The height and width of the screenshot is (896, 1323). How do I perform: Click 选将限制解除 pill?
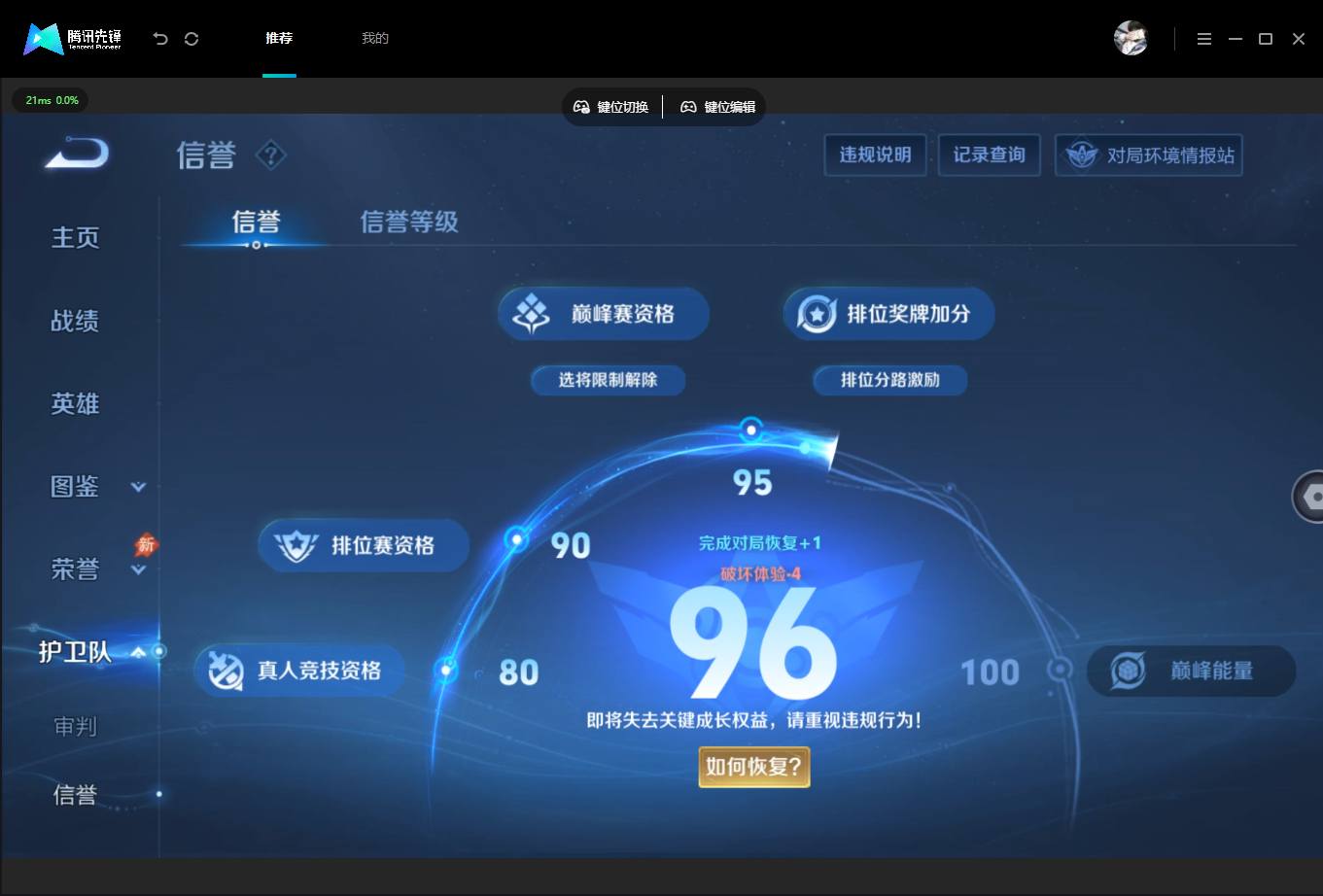(x=608, y=380)
